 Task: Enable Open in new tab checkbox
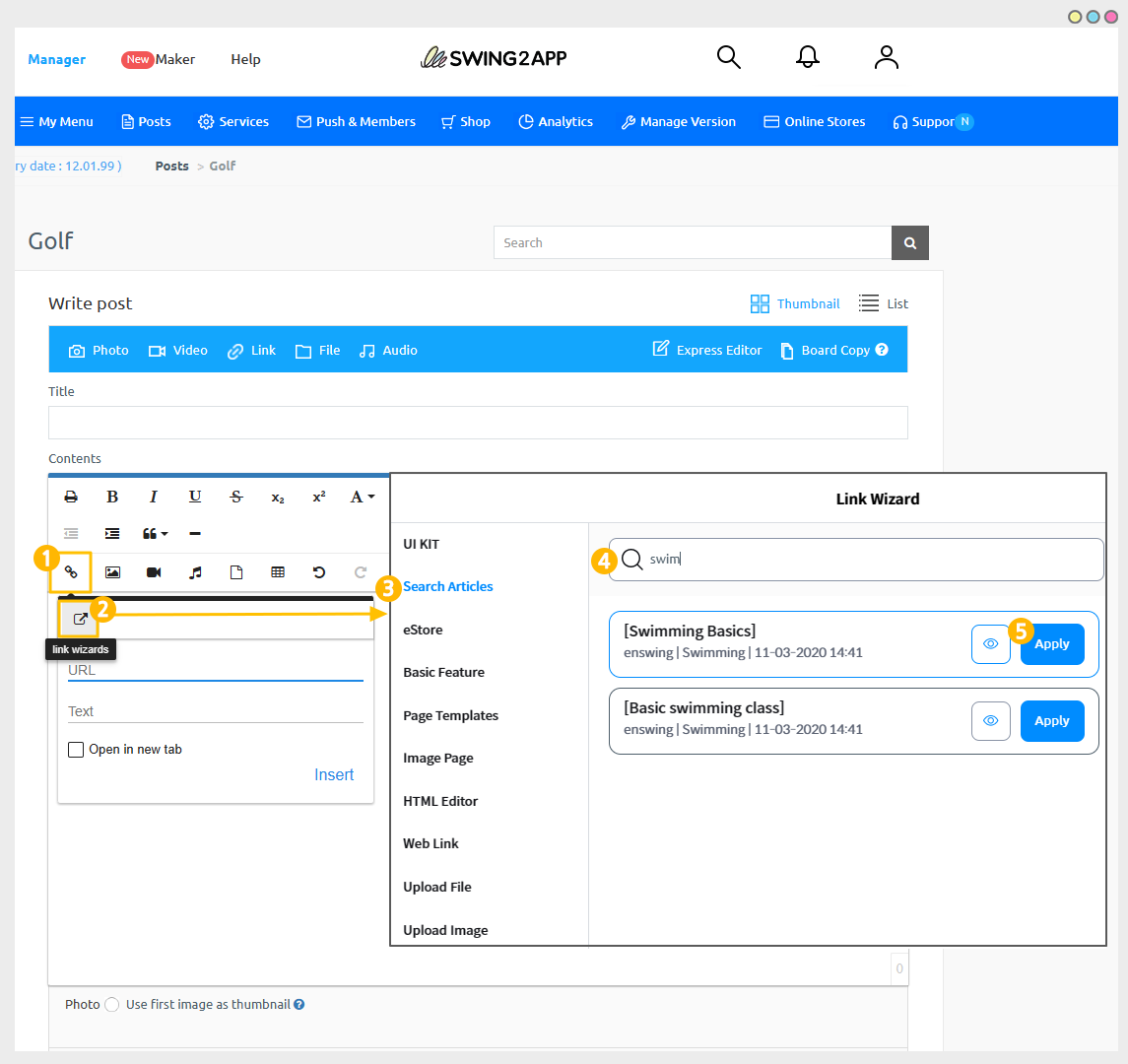(76, 750)
